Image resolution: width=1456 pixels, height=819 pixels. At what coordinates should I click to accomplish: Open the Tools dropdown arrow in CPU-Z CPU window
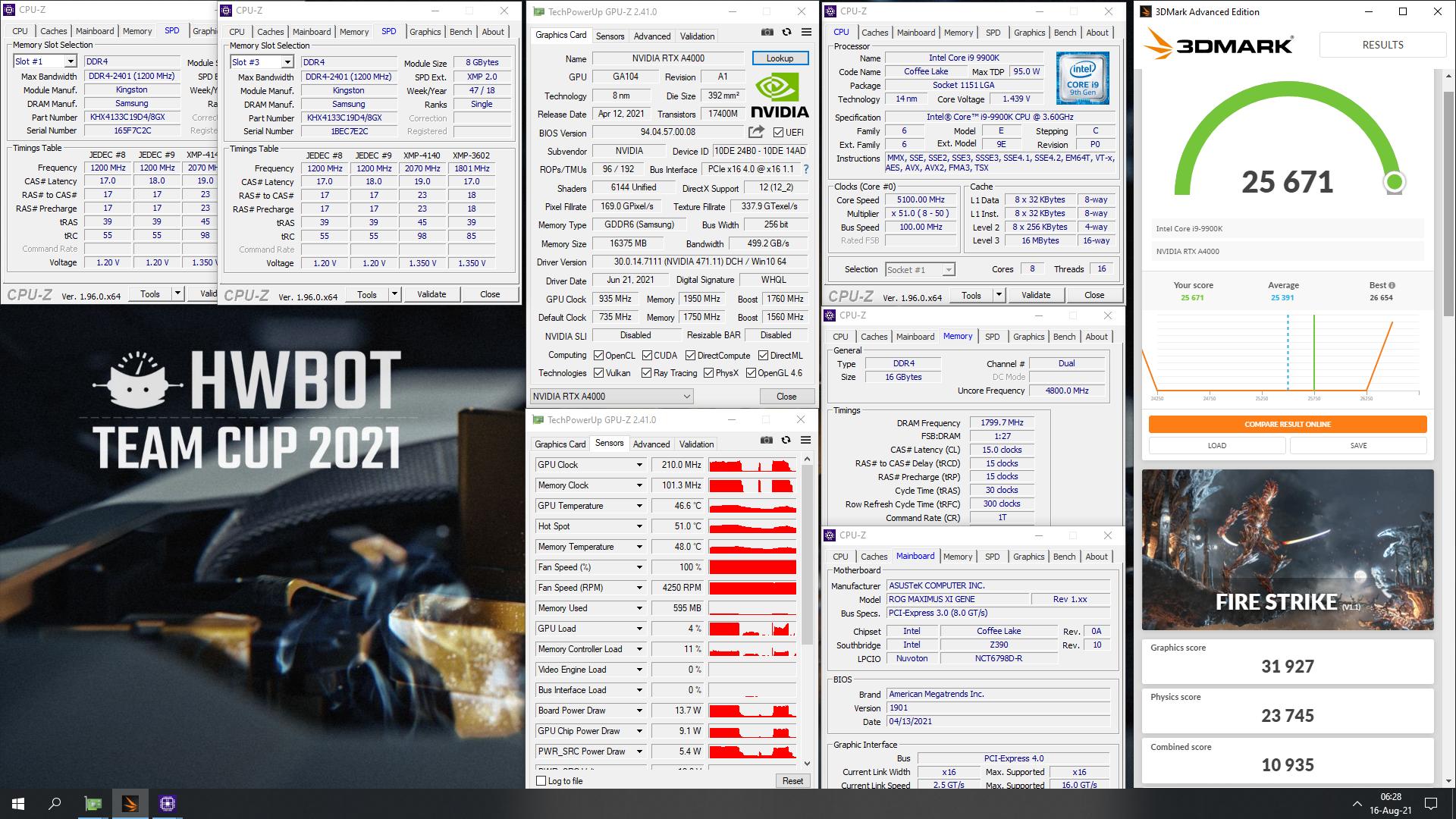pyautogui.click(x=999, y=295)
